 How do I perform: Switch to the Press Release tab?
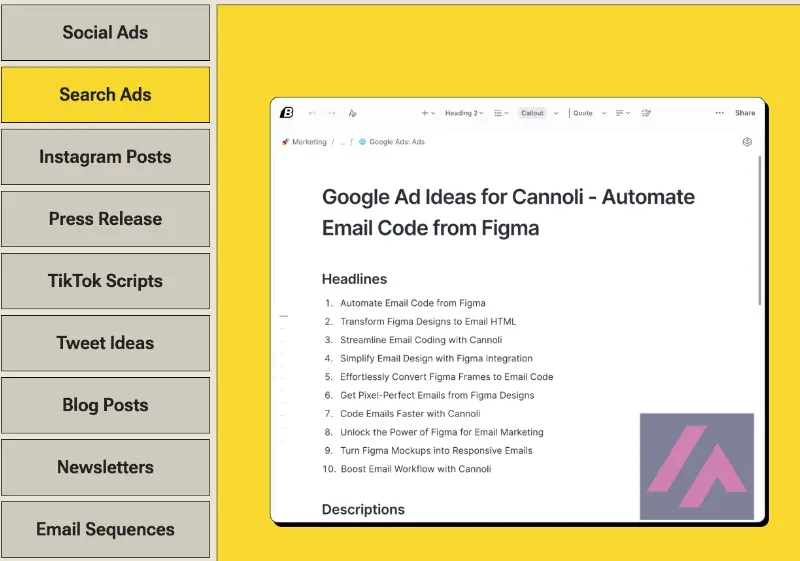click(105, 219)
